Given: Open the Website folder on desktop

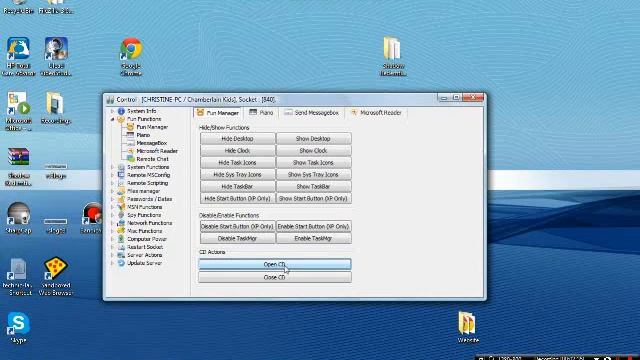Looking at the screenshot, I should 467,327.
